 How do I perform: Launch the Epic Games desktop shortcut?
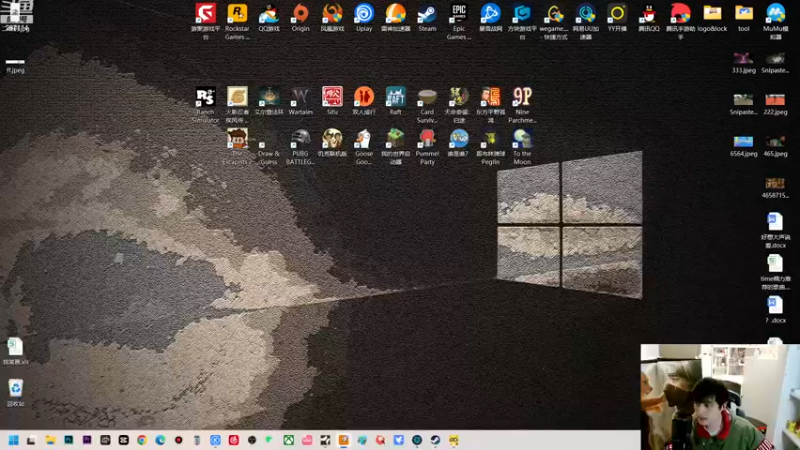[x=459, y=21]
